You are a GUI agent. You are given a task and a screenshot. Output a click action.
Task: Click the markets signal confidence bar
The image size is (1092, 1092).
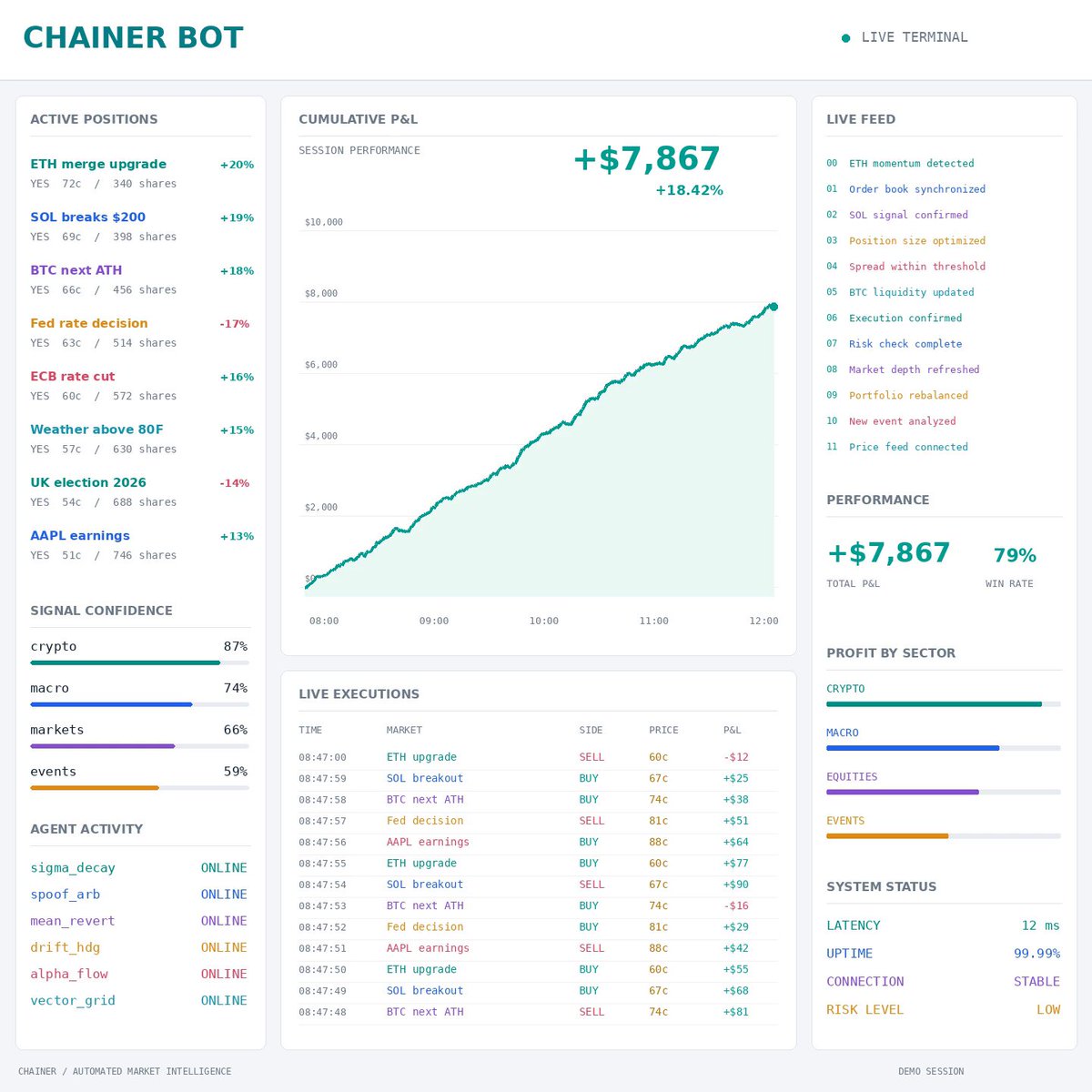point(139,746)
